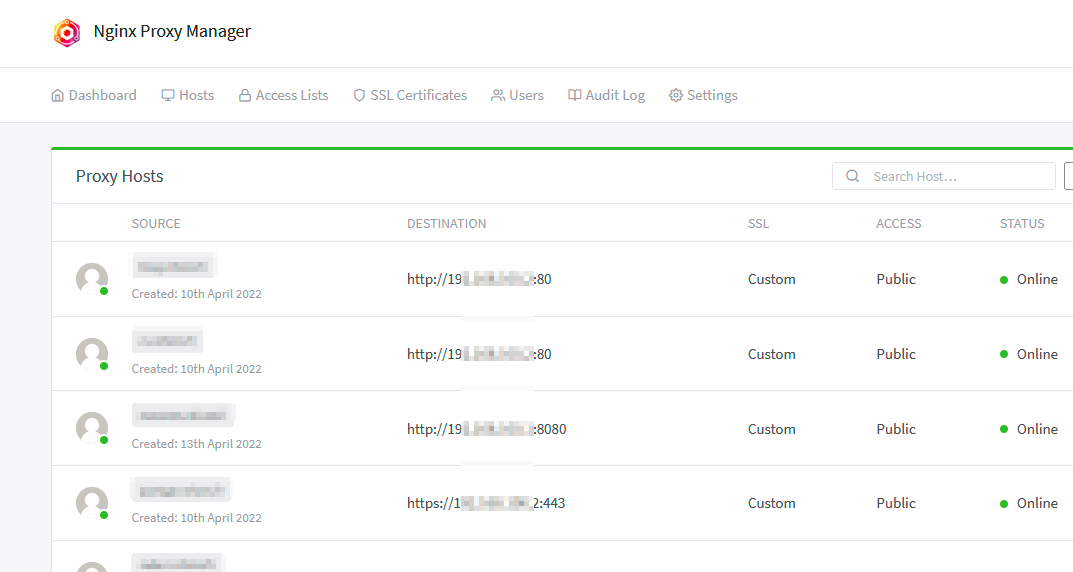Click the ACCESS column header

click(899, 224)
